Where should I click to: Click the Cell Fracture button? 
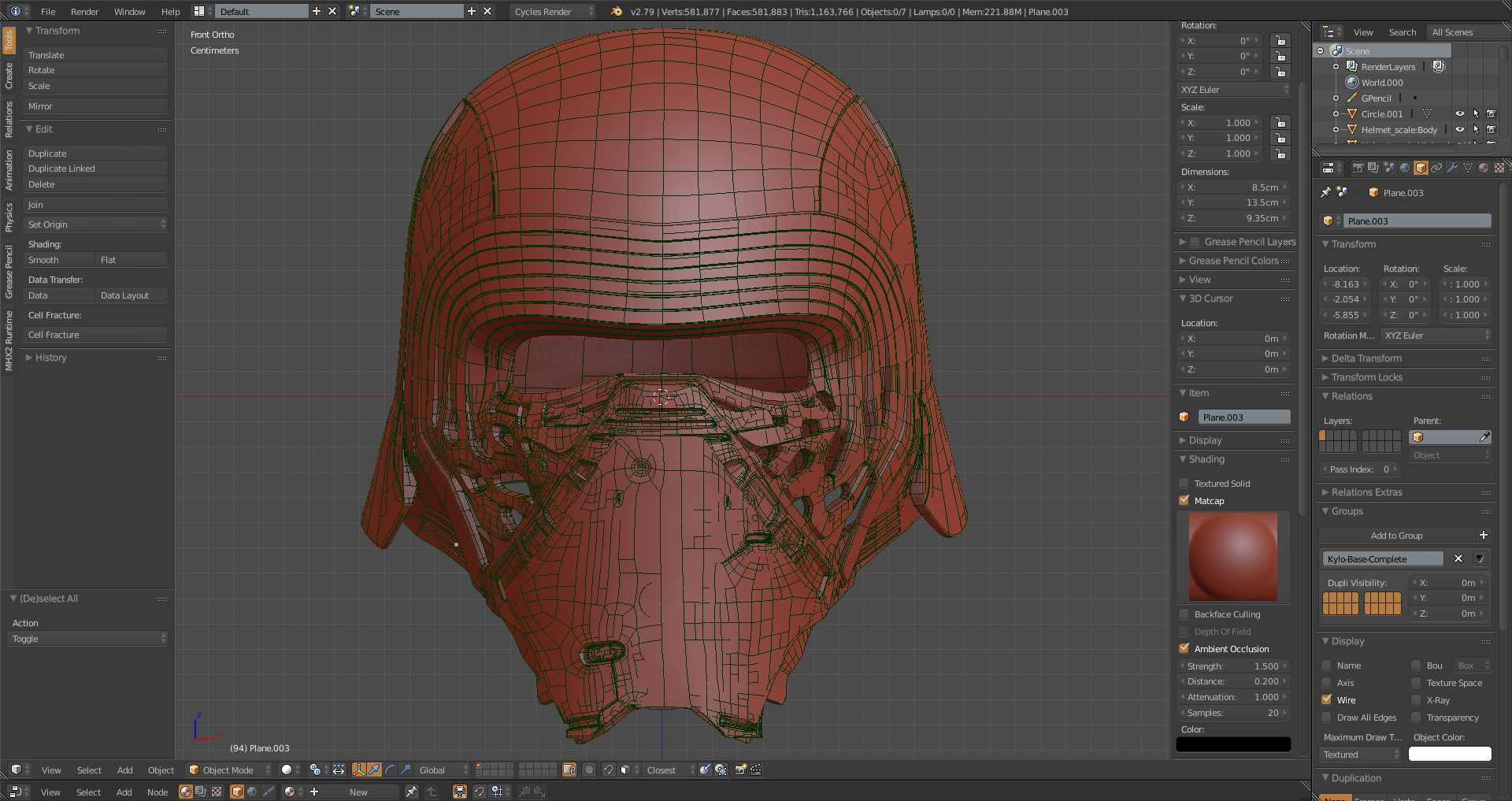coord(96,335)
